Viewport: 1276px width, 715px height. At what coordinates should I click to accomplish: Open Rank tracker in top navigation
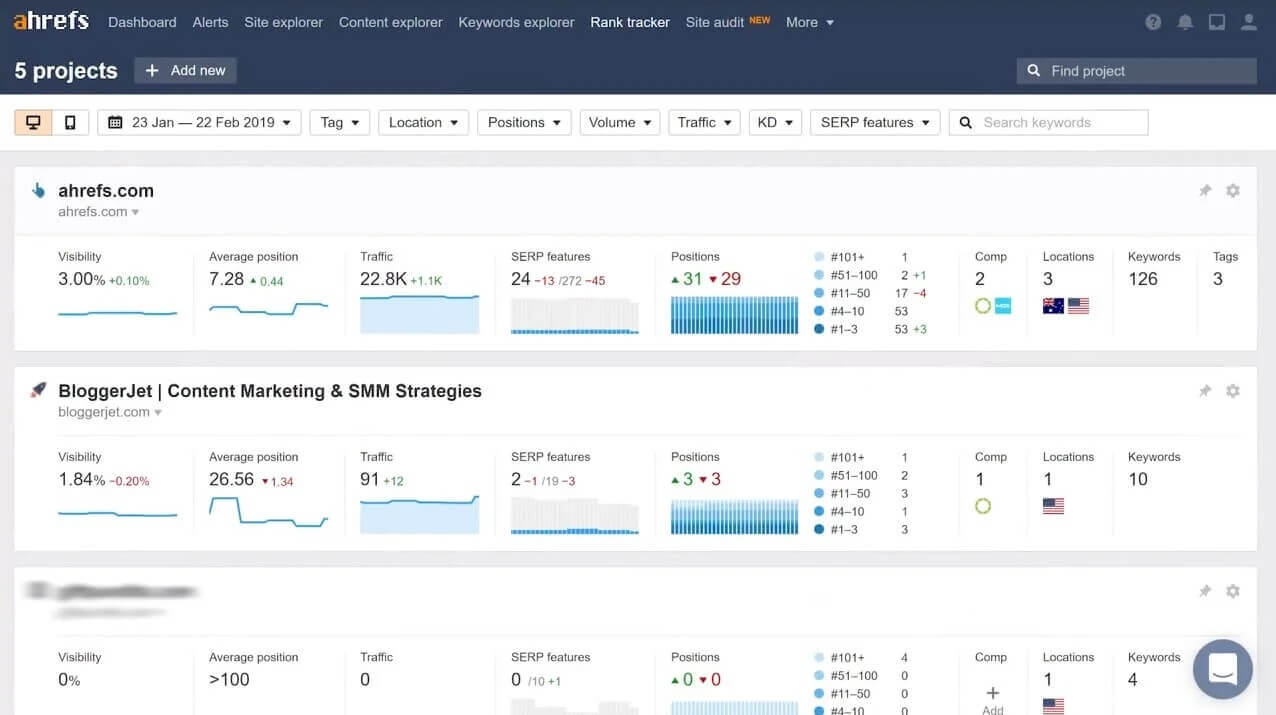pyautogui.click(x=630, y=22)
